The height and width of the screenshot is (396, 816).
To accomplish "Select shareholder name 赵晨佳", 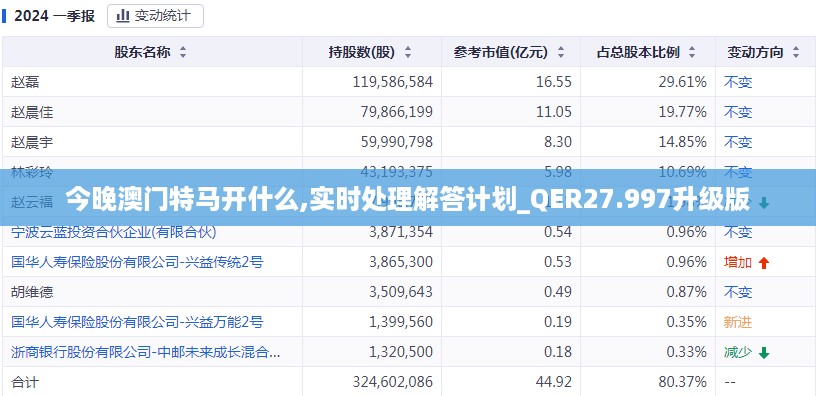I will 32,112.
